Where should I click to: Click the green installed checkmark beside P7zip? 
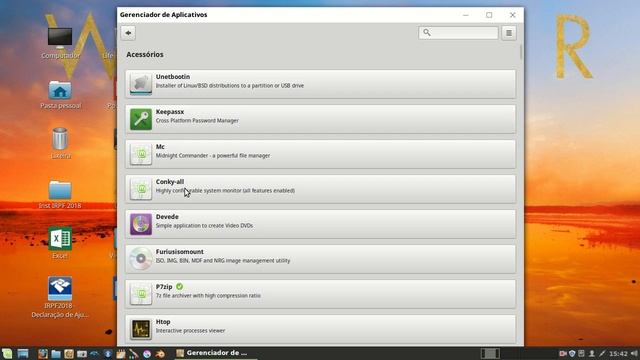pyautogui.click(x=180, y=287)
